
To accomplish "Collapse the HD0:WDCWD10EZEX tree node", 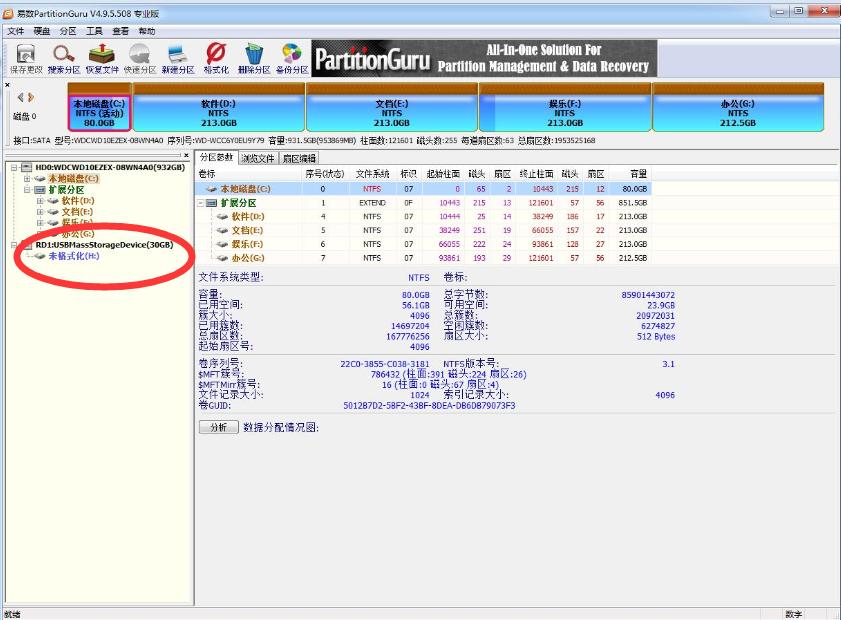I will [14, 168].
